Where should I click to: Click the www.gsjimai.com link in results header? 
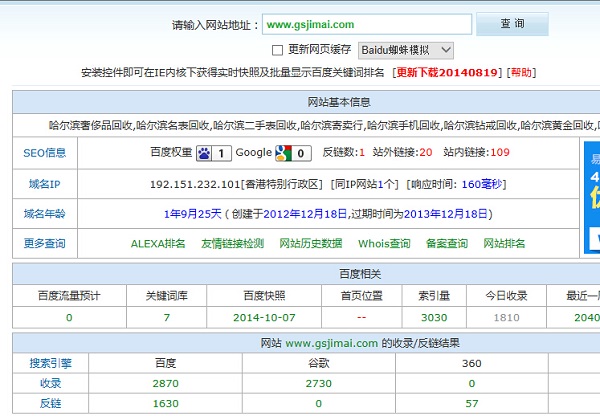[x=332, y=343]
